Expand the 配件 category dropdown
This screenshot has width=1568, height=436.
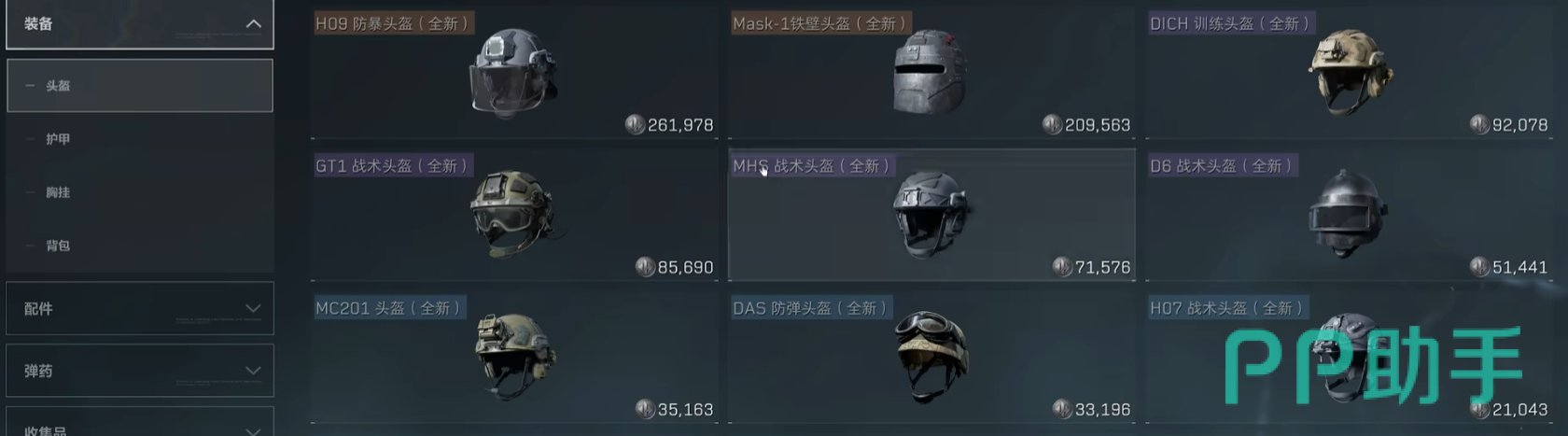[140, 308]
